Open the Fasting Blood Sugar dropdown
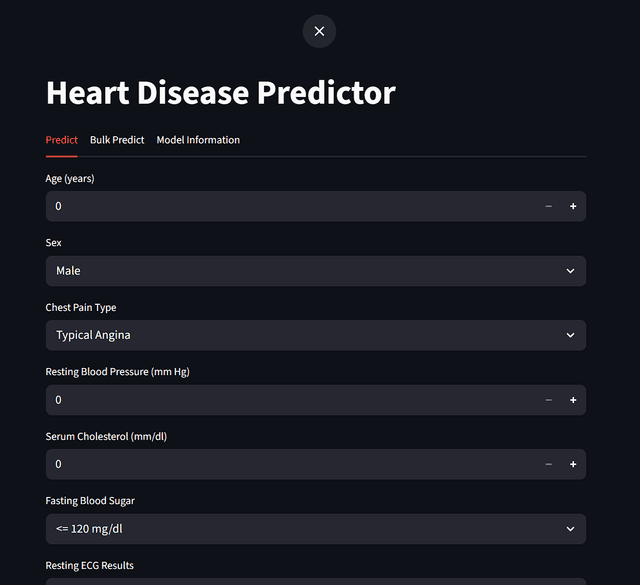Viewport: 640px width, 585px height. pos(300,529)
